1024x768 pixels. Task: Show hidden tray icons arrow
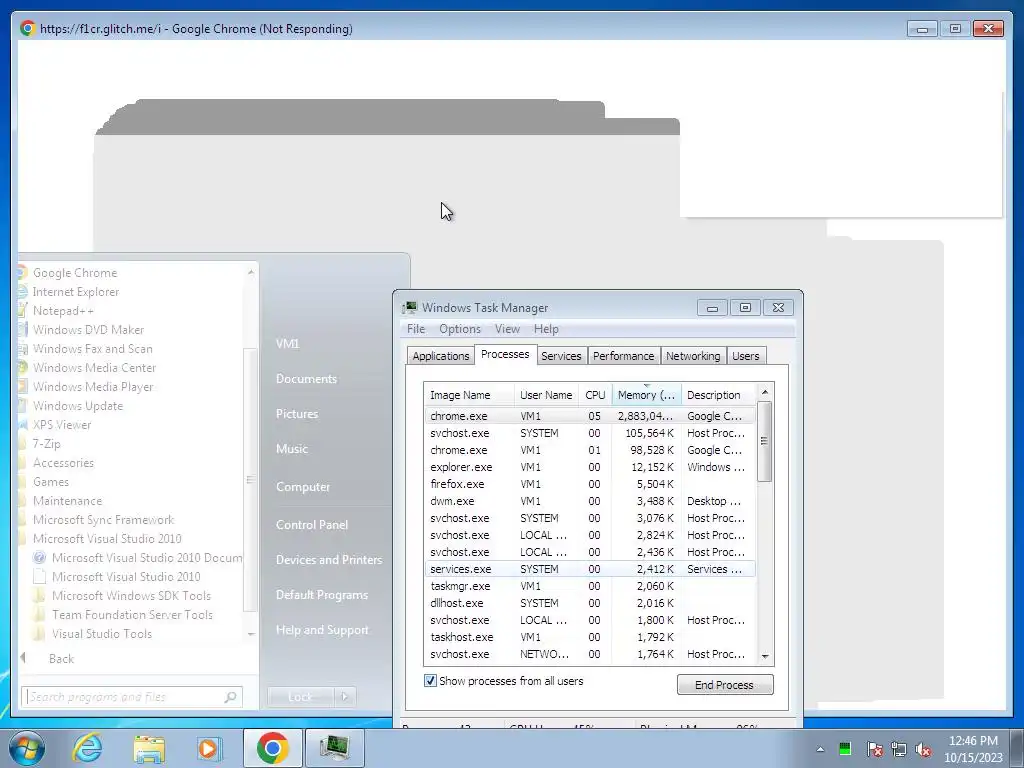(x=820, y=749)
